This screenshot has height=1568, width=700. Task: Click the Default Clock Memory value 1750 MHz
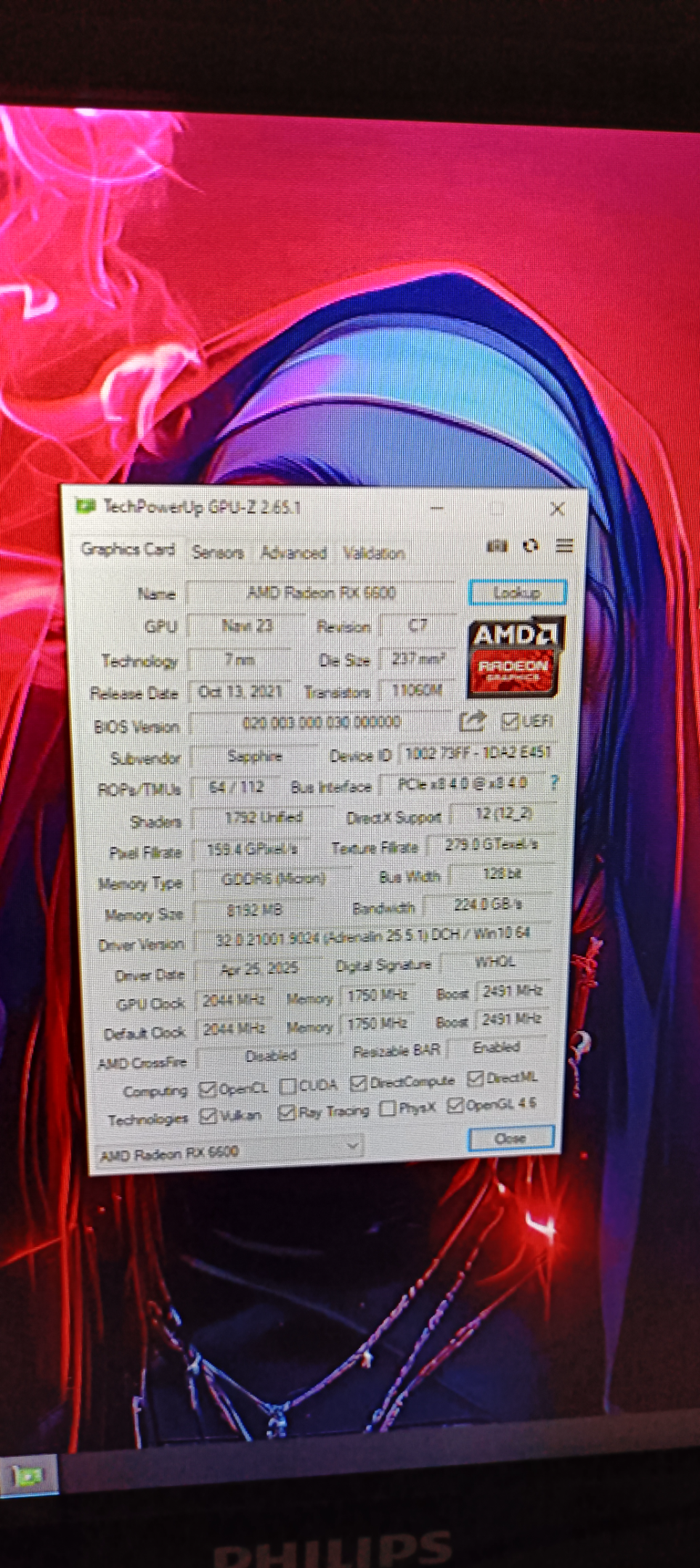(377, 1024)
